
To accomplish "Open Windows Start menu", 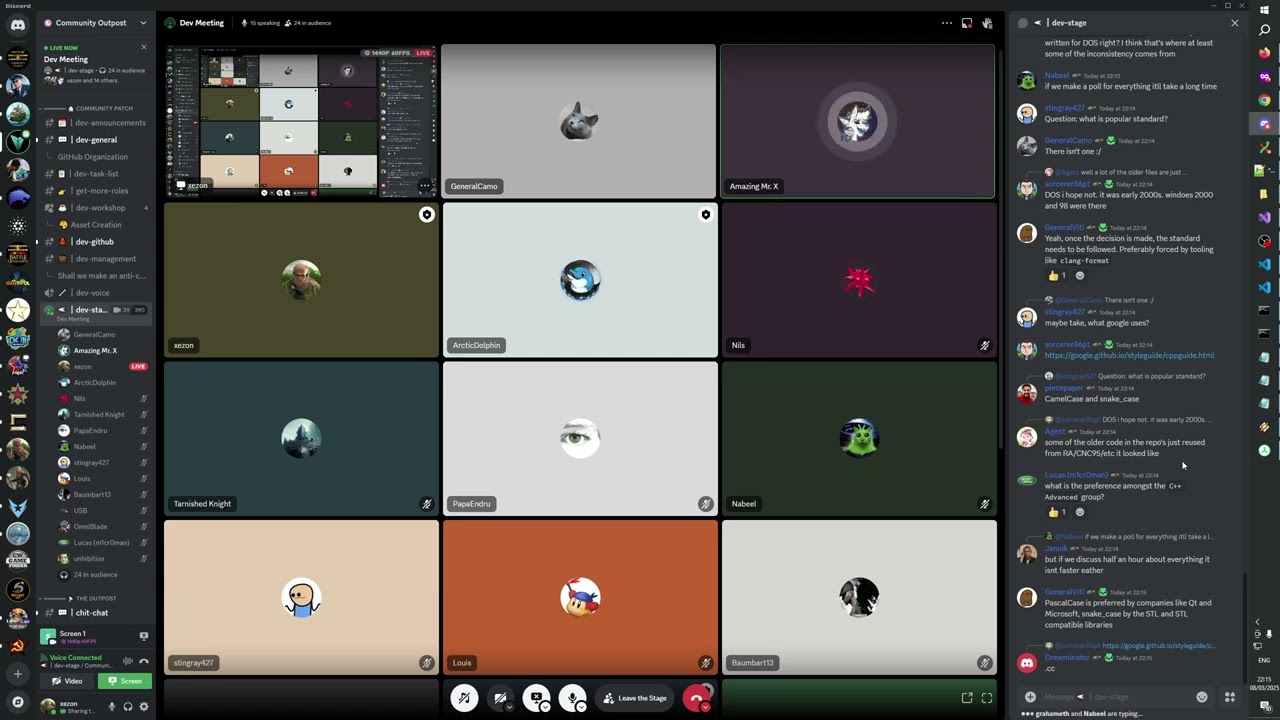I will click(1264, 10).
